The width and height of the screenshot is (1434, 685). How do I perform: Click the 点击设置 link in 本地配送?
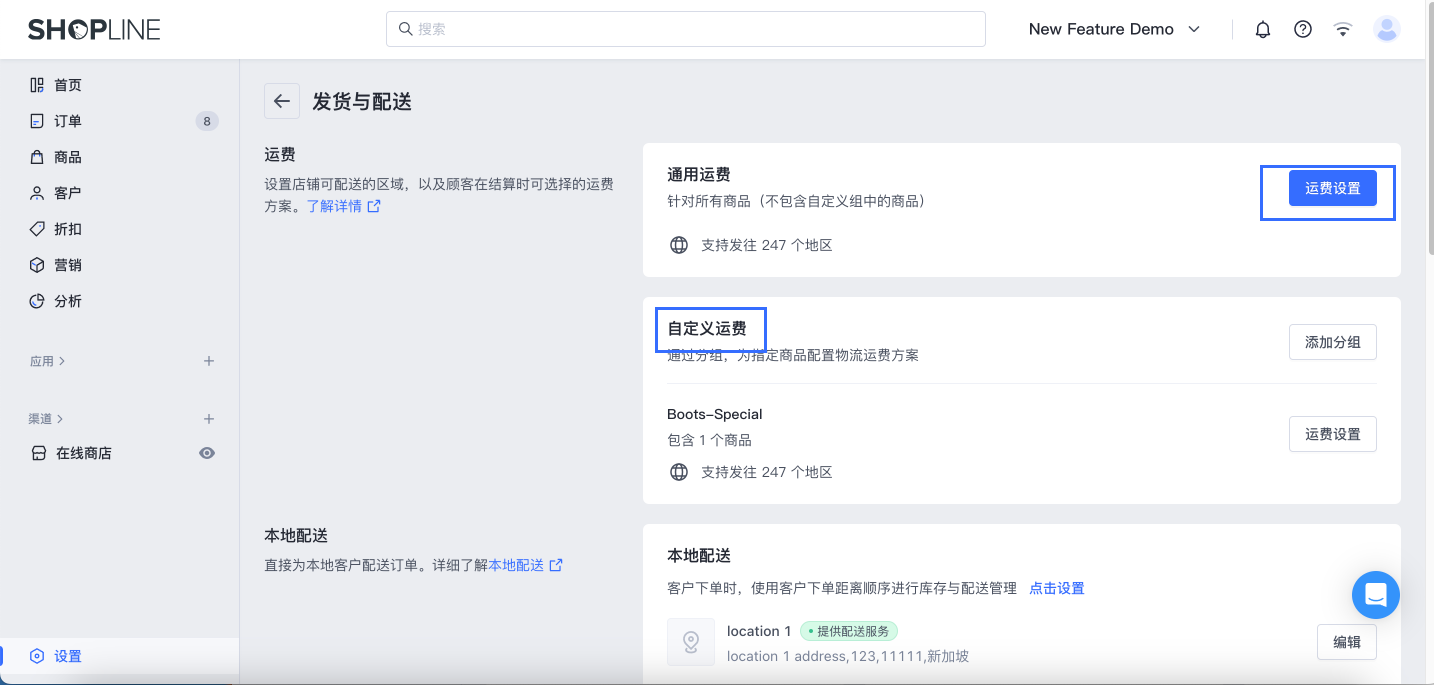click(1057, 588)
